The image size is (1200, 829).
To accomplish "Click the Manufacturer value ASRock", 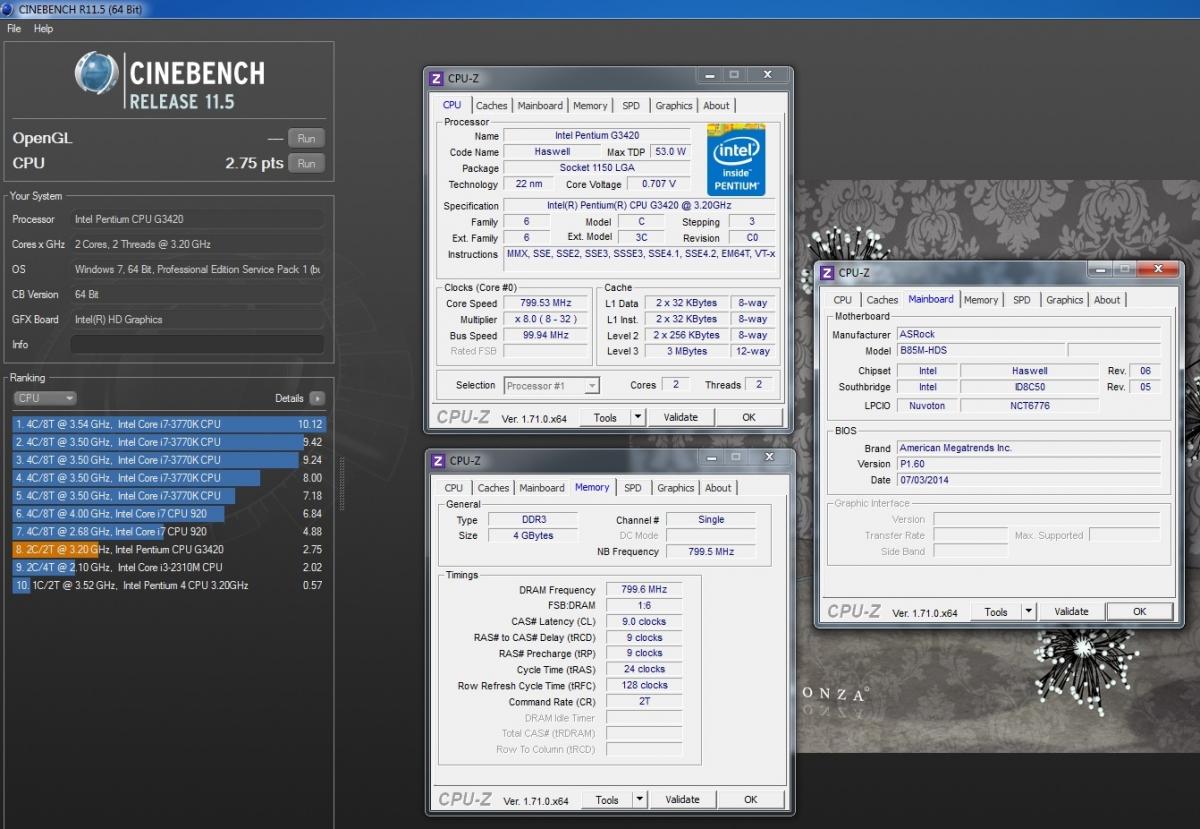I will [1029, 335].
